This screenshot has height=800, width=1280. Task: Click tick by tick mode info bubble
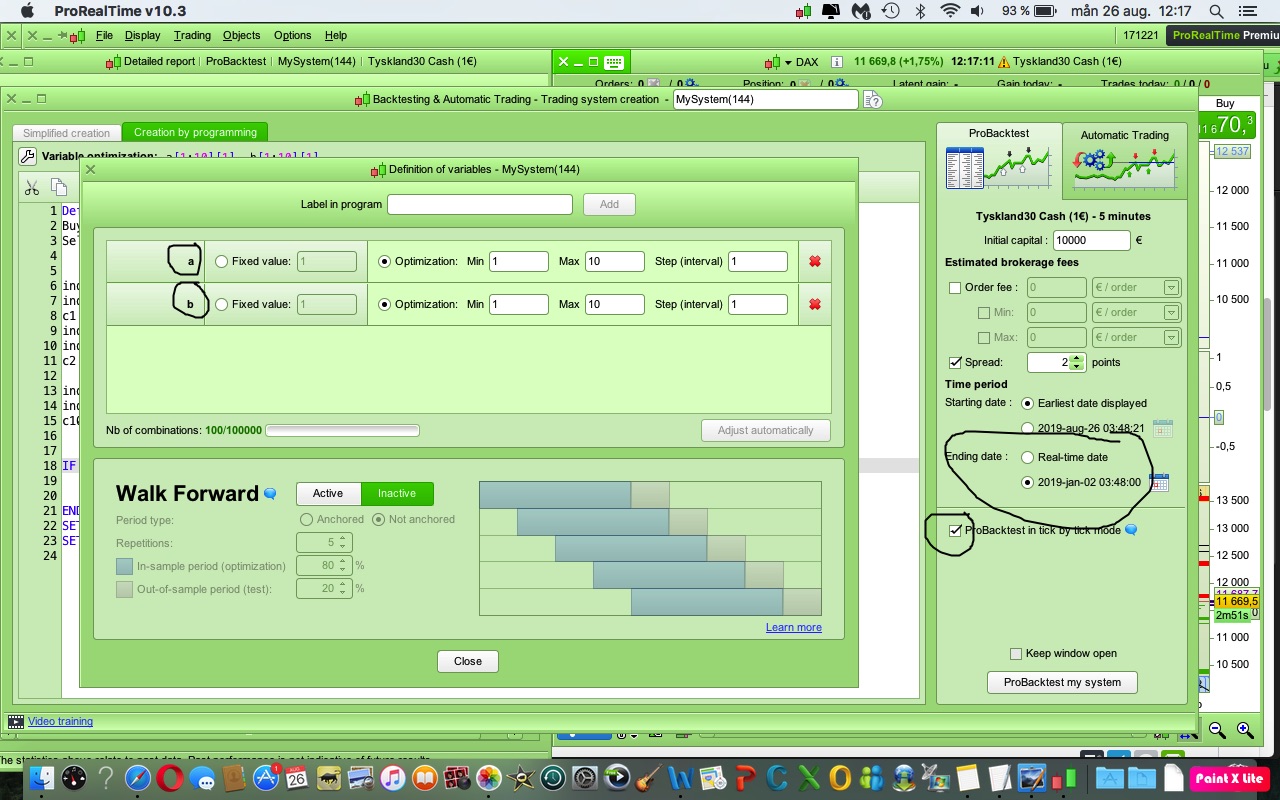(x=1131, y=530)
